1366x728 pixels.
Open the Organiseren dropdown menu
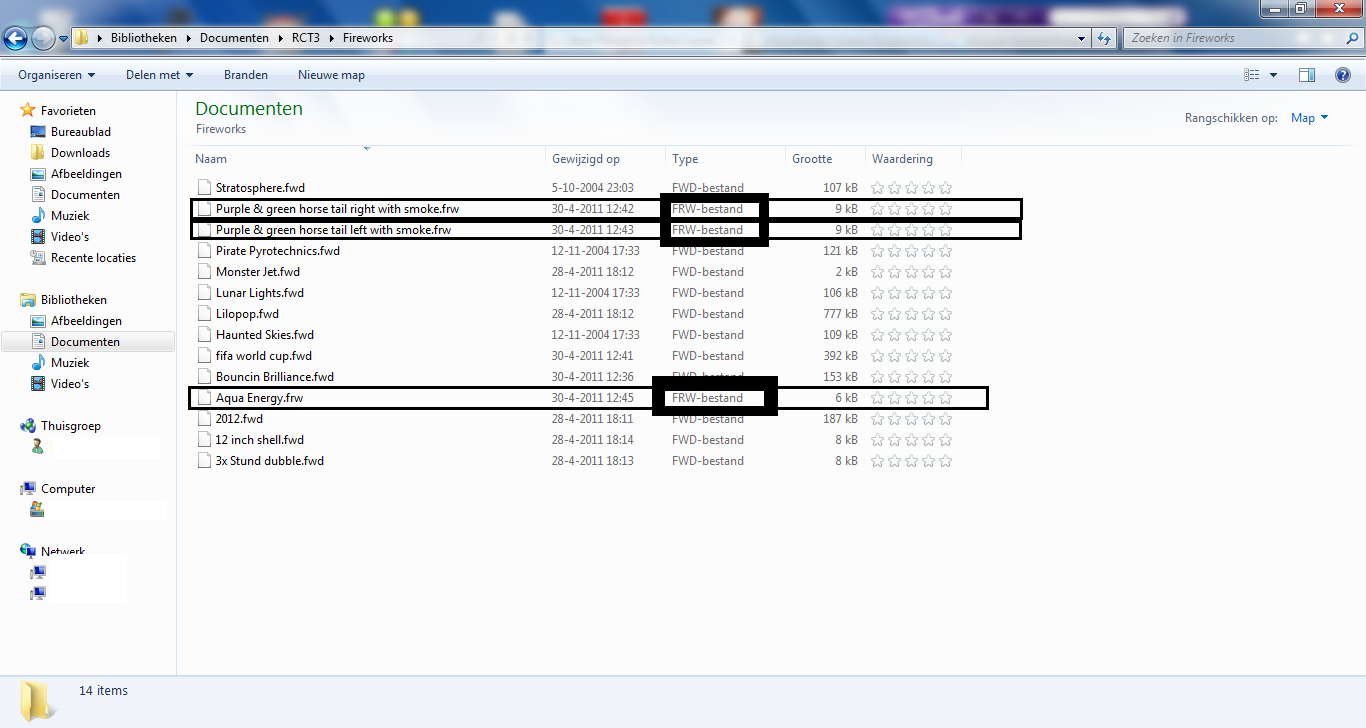pyautogui.click(x=56, y=75)
